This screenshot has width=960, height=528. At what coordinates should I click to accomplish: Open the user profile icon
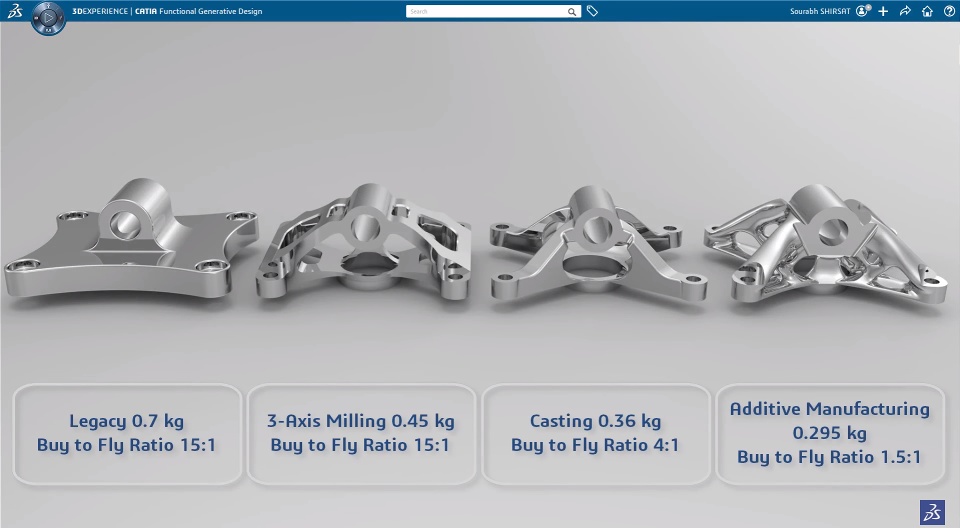863,11
